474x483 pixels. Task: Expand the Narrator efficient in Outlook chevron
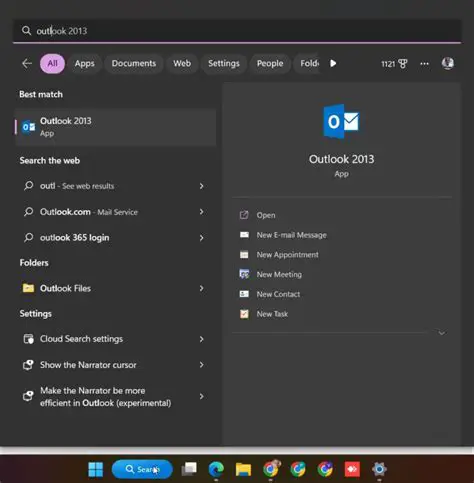click(x=202, y=396)
